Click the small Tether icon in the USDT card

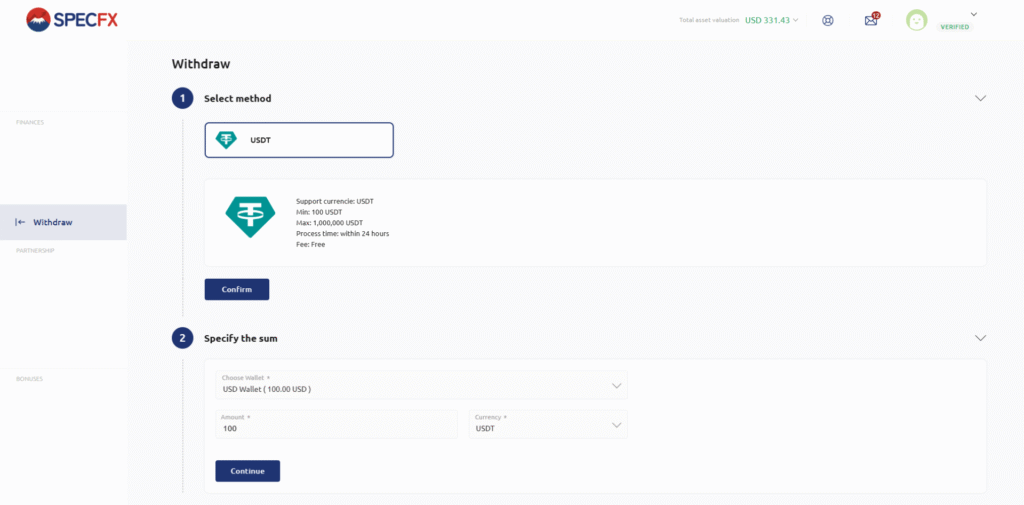click(227, 140)
